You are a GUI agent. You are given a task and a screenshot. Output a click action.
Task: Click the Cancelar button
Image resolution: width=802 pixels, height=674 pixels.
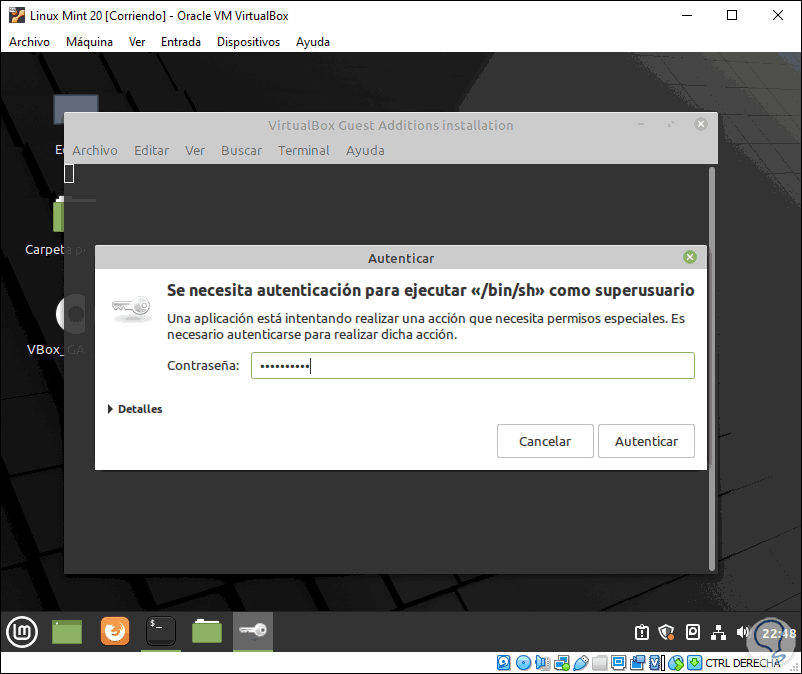[545, 441]
